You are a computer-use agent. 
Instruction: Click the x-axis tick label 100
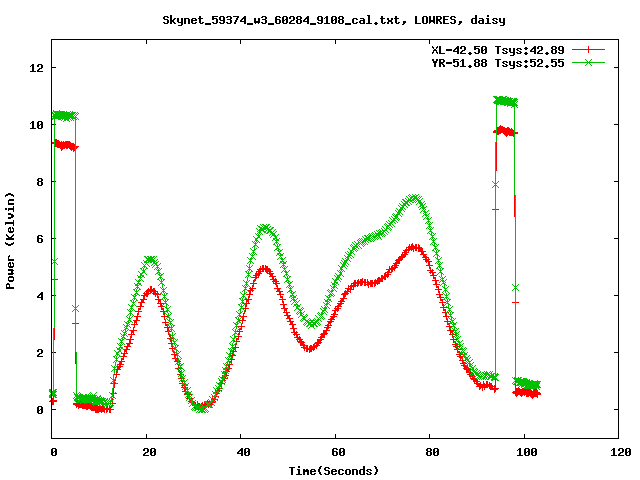point(527,452)
